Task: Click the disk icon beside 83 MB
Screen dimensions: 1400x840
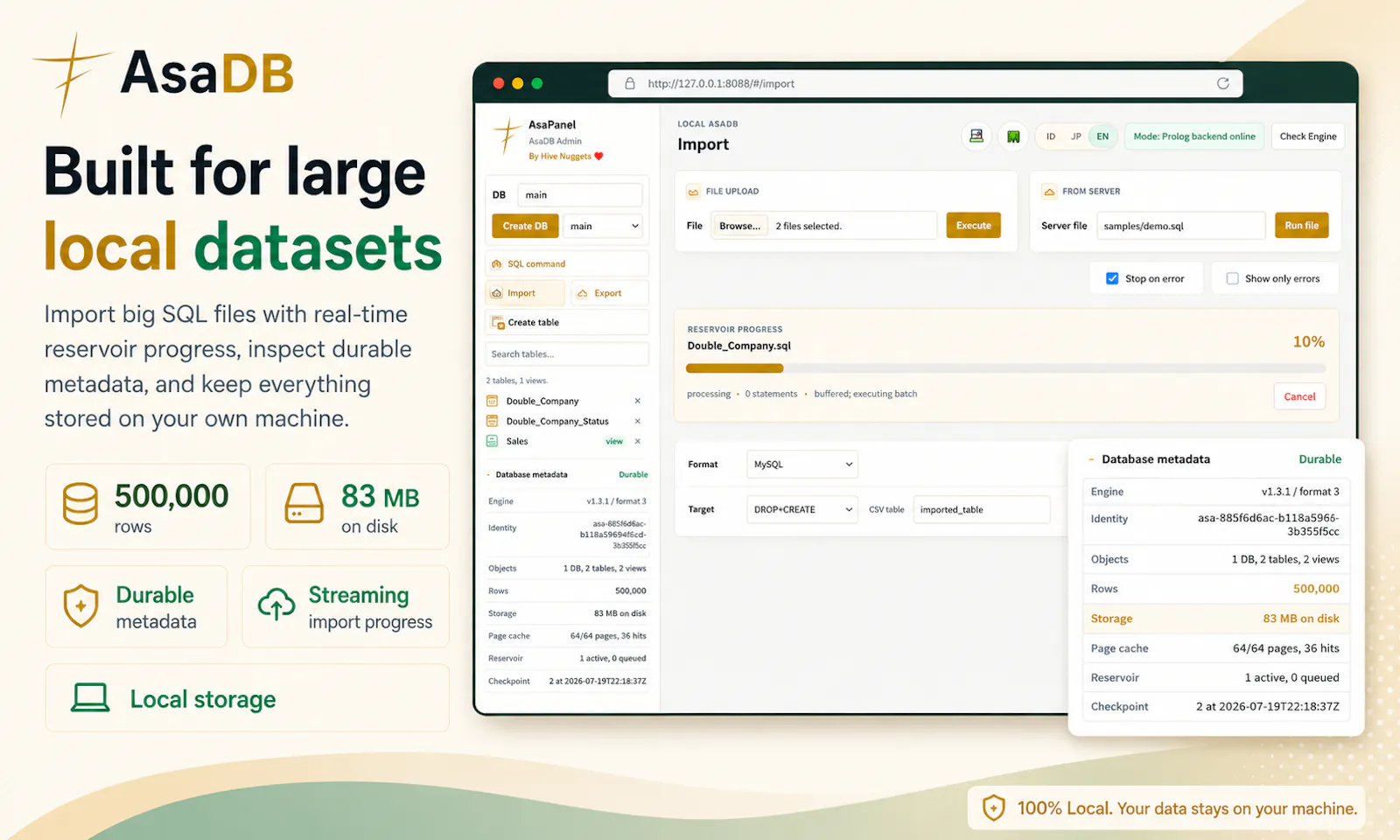Action: tap(304, 503)
